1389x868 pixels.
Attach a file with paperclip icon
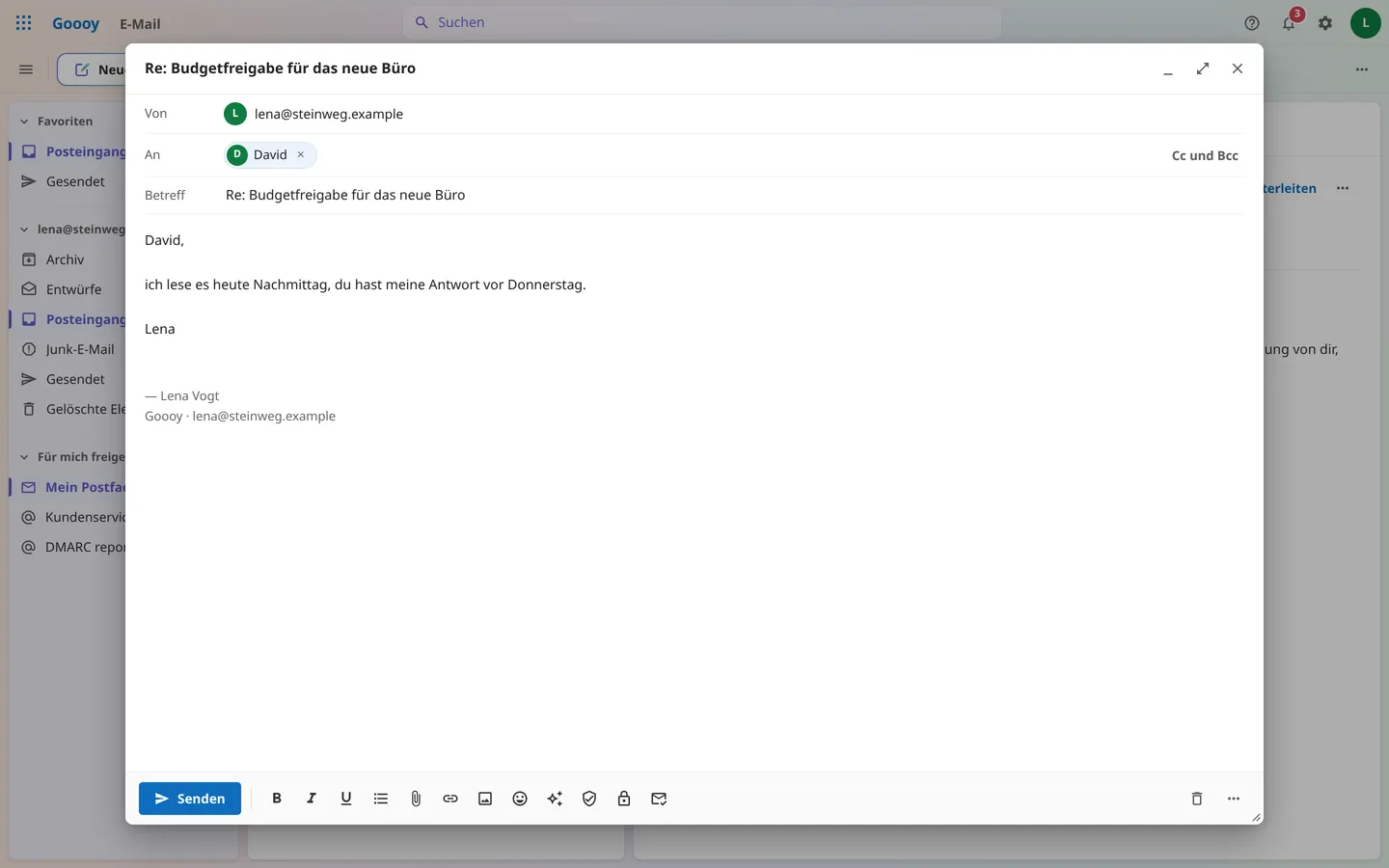(416, 799)
